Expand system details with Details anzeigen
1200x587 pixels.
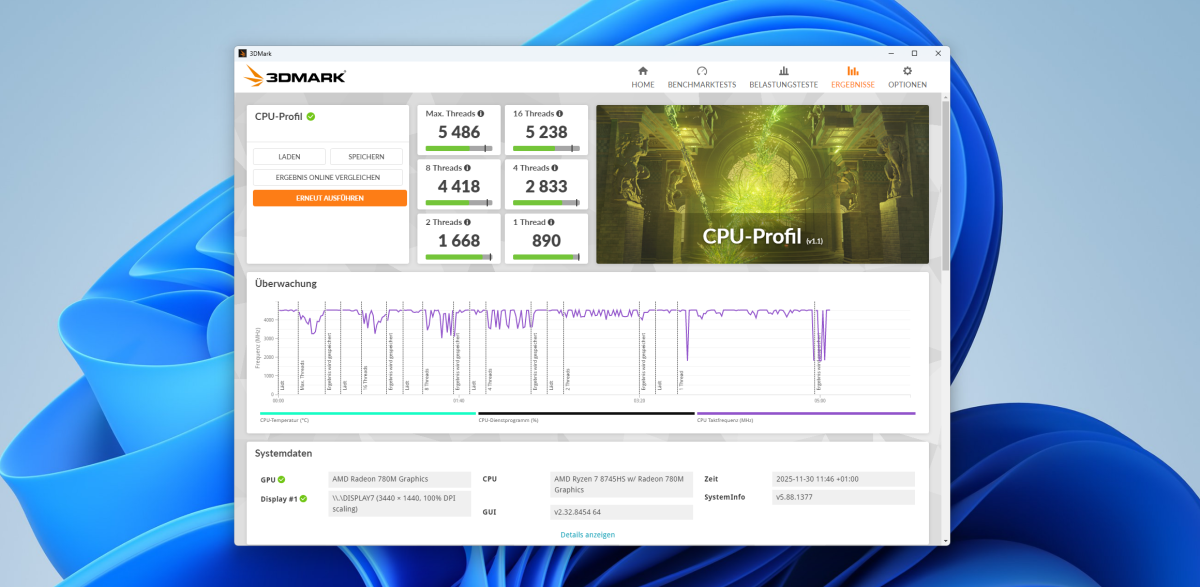(x=587, y=535)
